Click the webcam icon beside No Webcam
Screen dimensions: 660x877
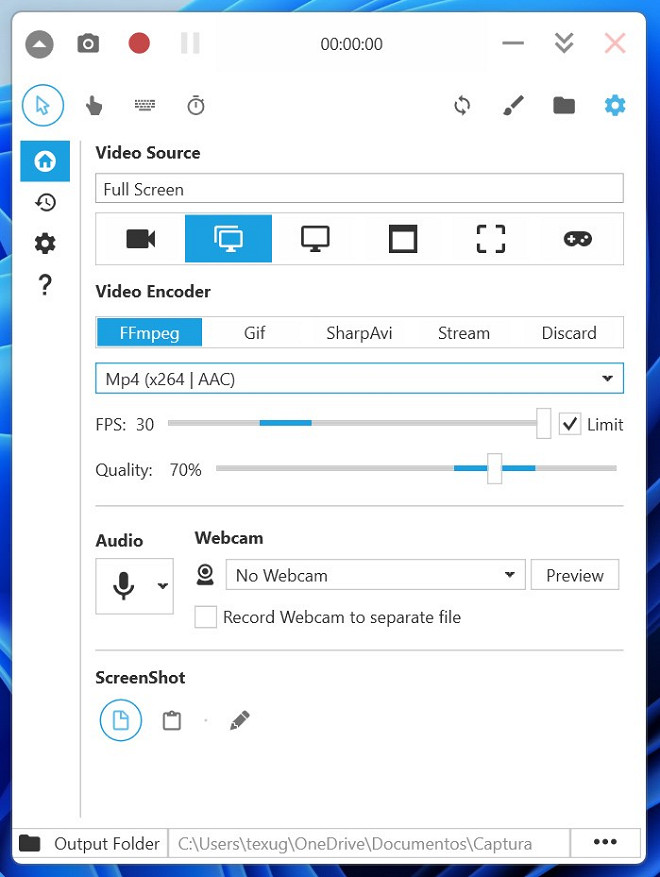(205, 574)
